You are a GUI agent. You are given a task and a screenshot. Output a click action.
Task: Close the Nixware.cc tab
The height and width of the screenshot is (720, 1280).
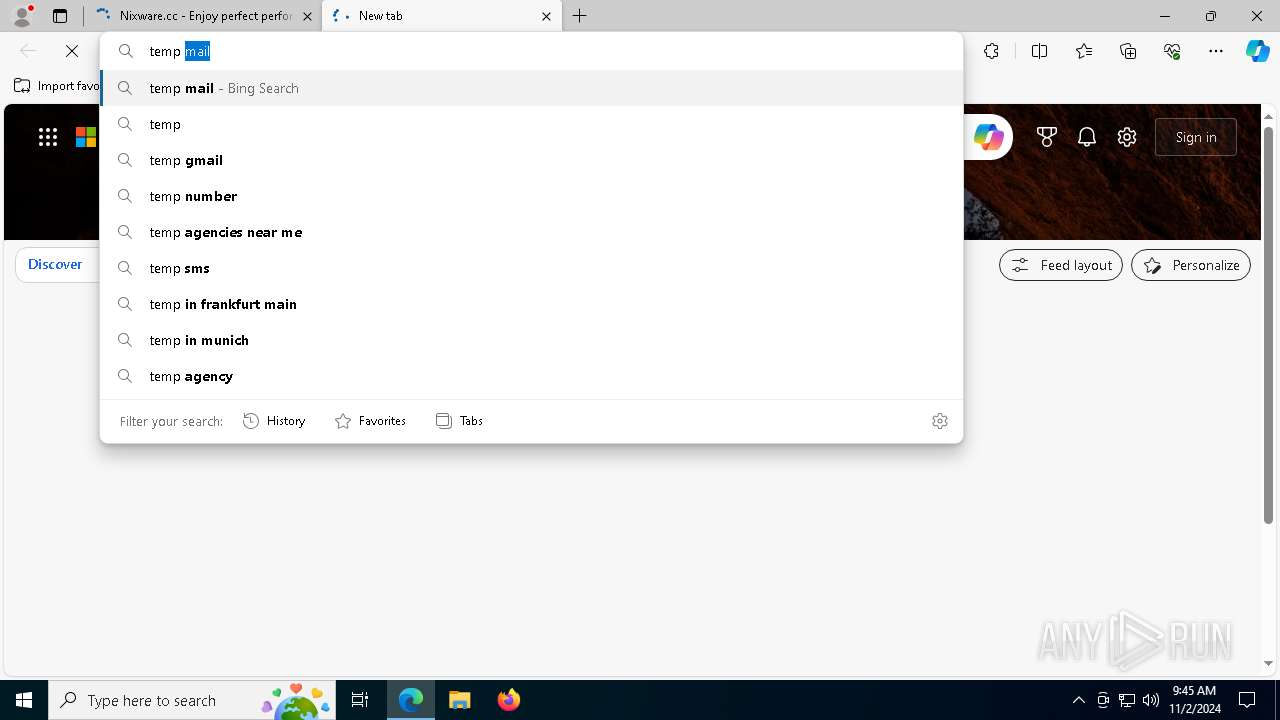(x=307, y=16)
